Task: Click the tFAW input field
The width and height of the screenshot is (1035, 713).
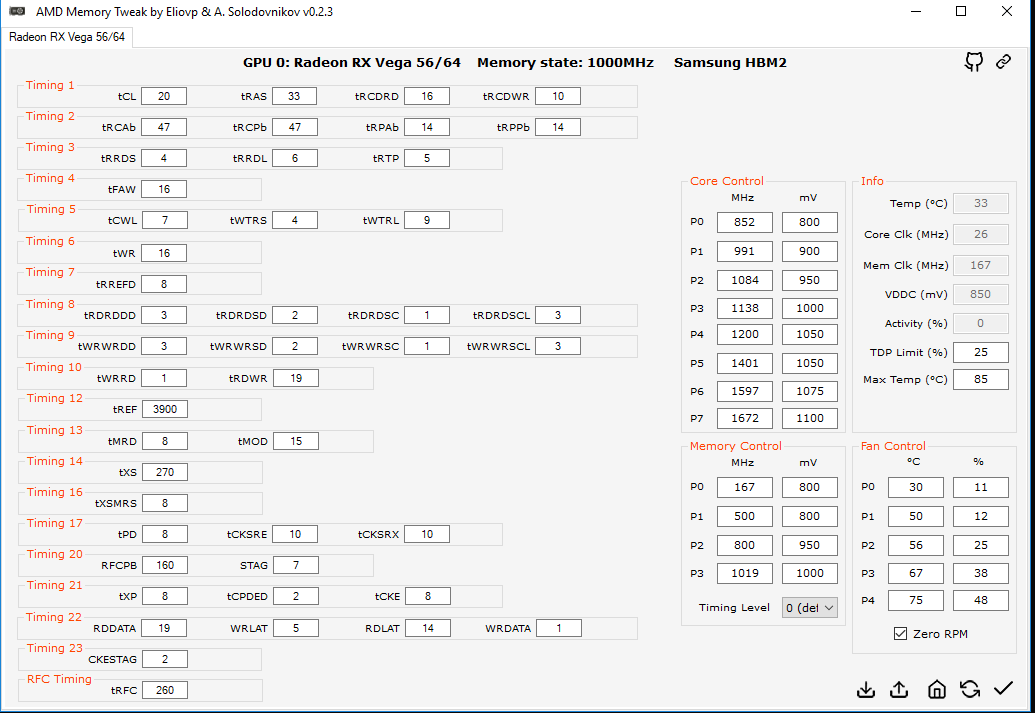Action: [x=164, y=189]
